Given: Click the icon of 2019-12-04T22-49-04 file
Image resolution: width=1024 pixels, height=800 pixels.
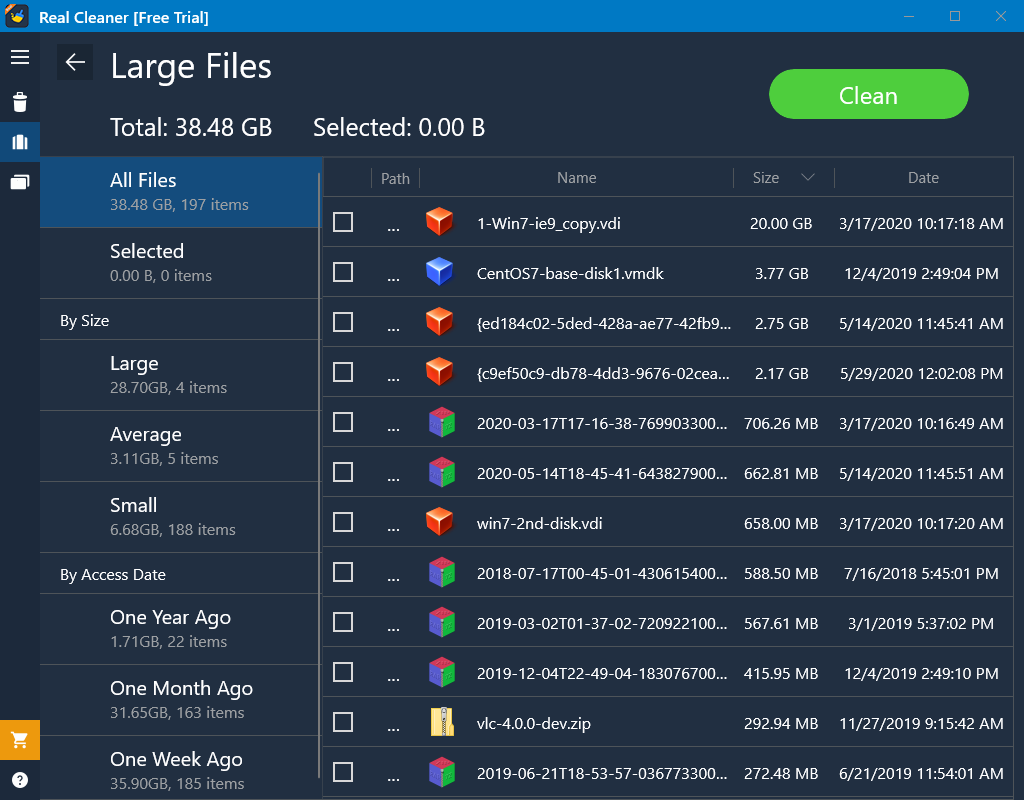Looking at the screenshot, I should tap(441, 672).
